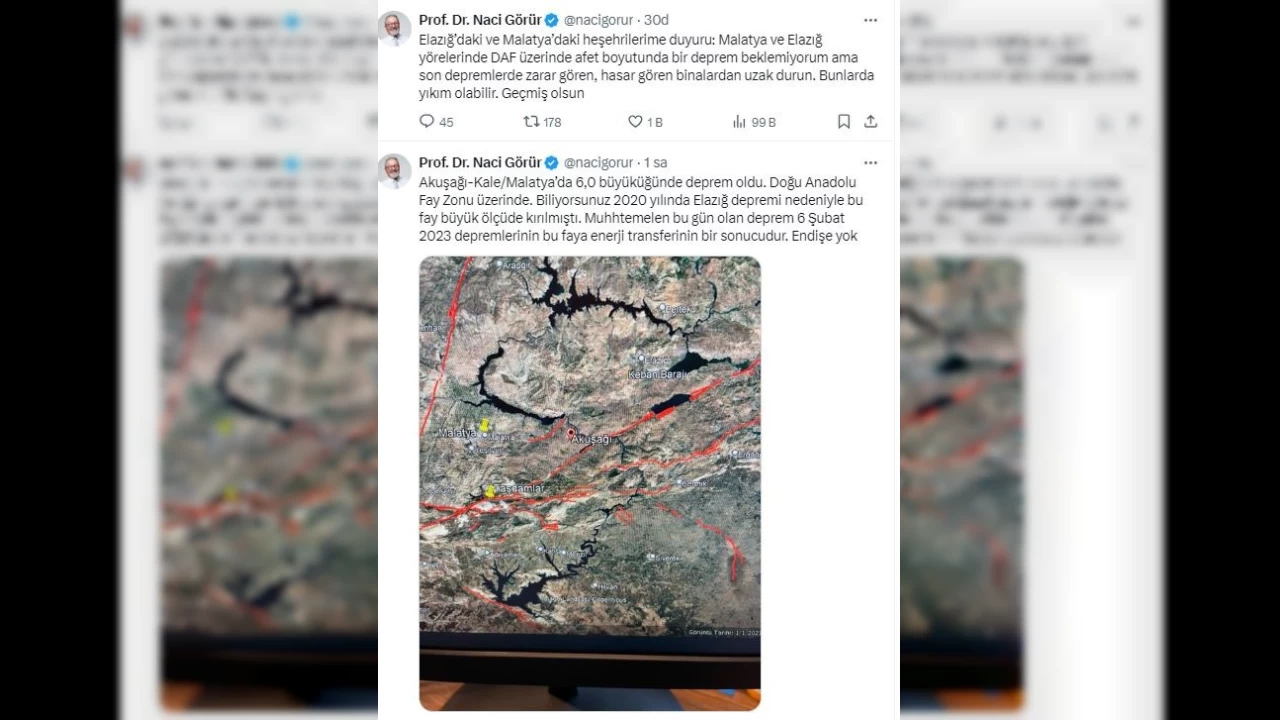Click @nacigorur handle on second tweet
Image resolution: width=1280 pixels, height=720 pixels.
pos(599,162)
